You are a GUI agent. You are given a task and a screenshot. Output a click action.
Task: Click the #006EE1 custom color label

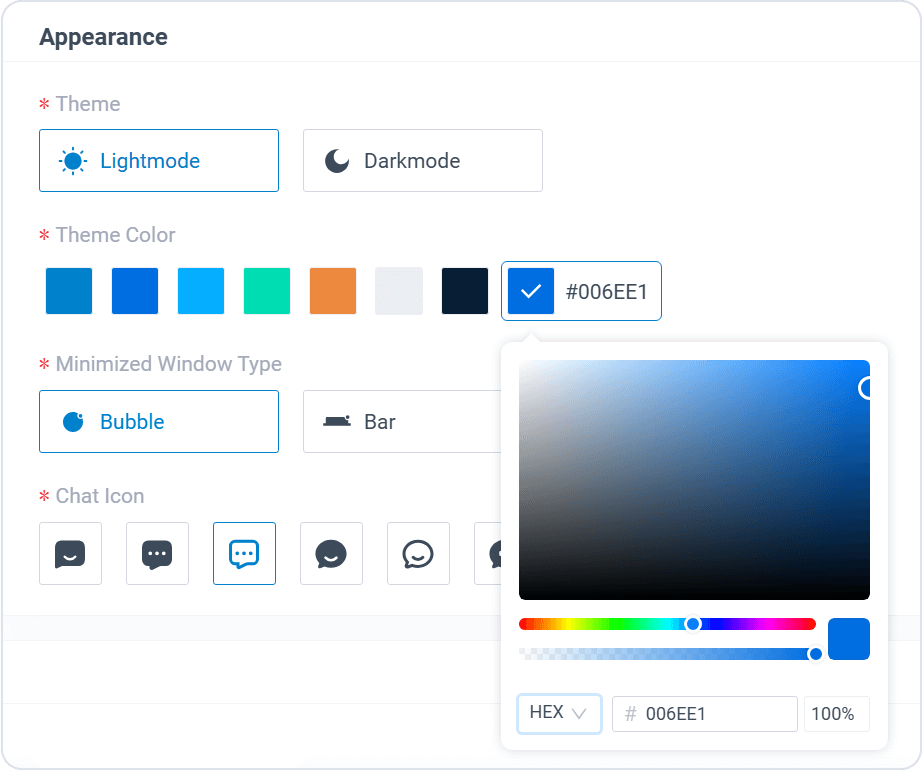coord(606,292)
